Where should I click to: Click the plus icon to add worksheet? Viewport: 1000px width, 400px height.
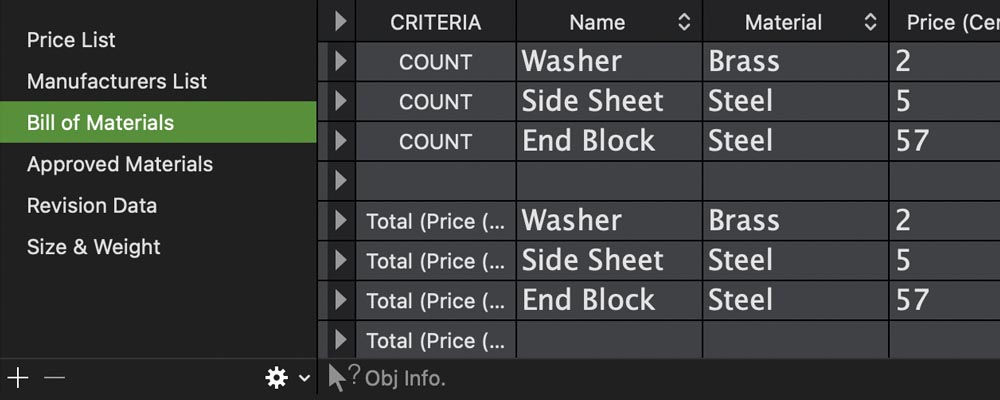tap(17, 377)
